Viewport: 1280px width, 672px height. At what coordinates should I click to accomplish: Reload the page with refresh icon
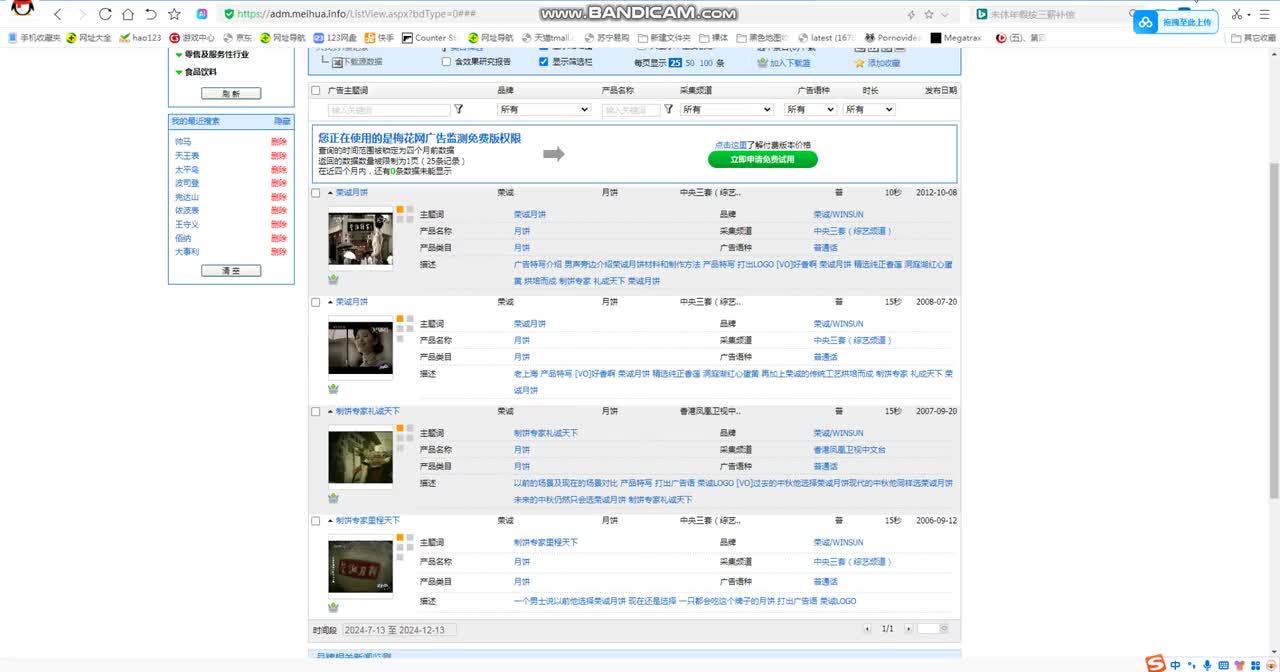(105, 14)
